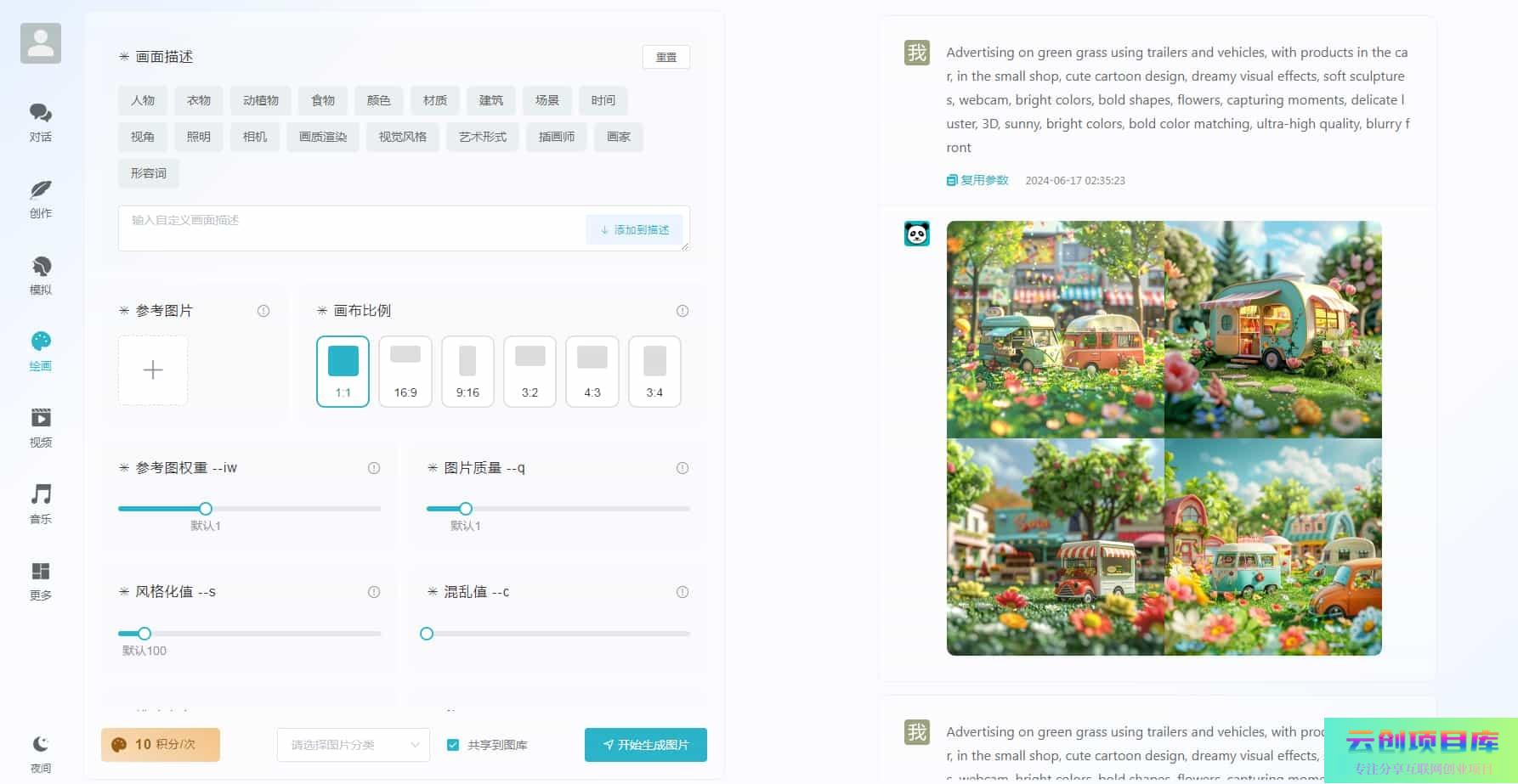Select the 模拟 simulation sidebar icon
Image resolution: width=1518 pixels, height=784 pixels.
[40, 267]
